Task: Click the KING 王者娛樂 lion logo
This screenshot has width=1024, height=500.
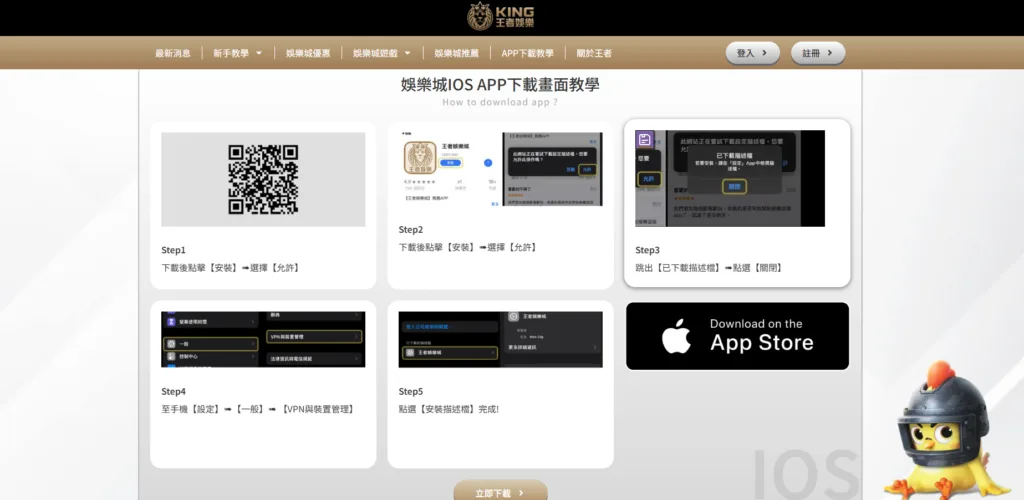Action: (x=501, y=16)
